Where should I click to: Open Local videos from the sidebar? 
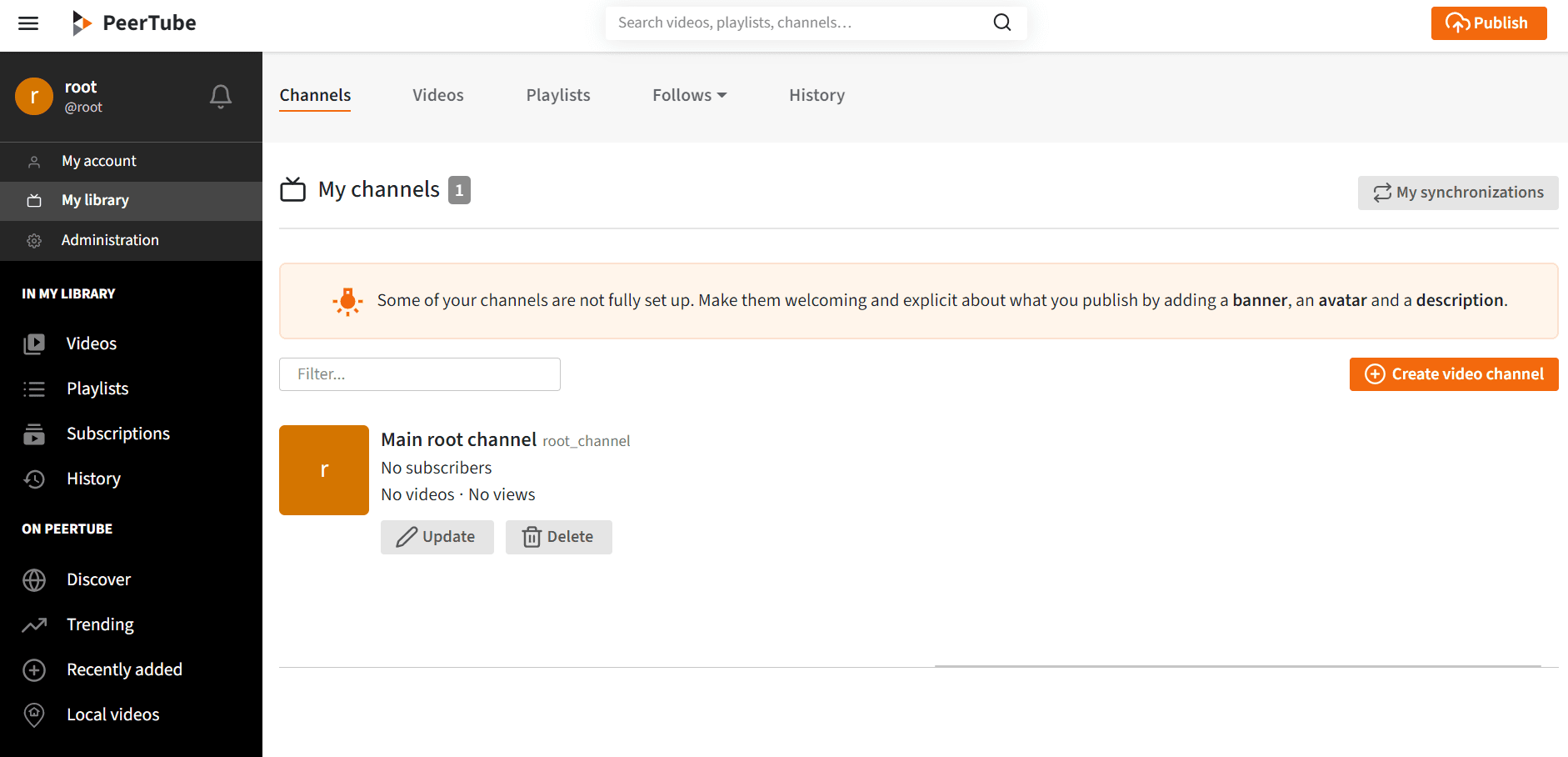(x=112, y=714)
